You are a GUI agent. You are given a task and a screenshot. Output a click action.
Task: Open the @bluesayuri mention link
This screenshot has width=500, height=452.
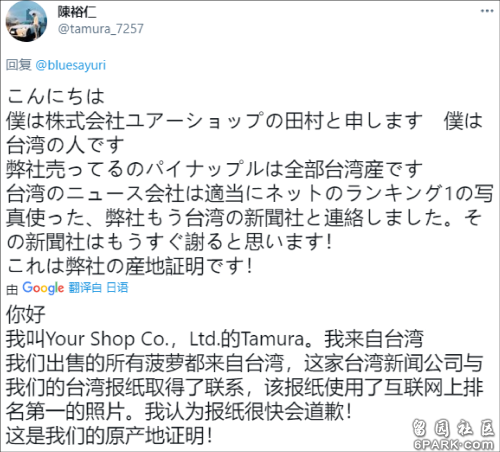pos(70,65)
